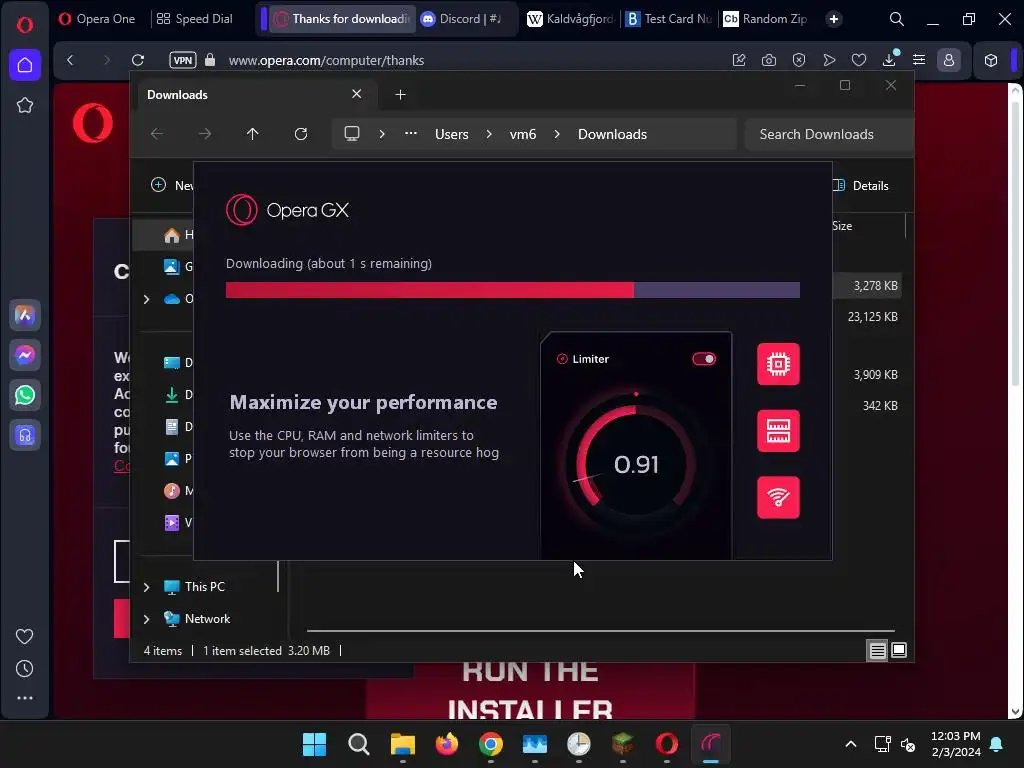Toggle the Details pane button
The image size is (1024, 768).
(x=861, y=185)
